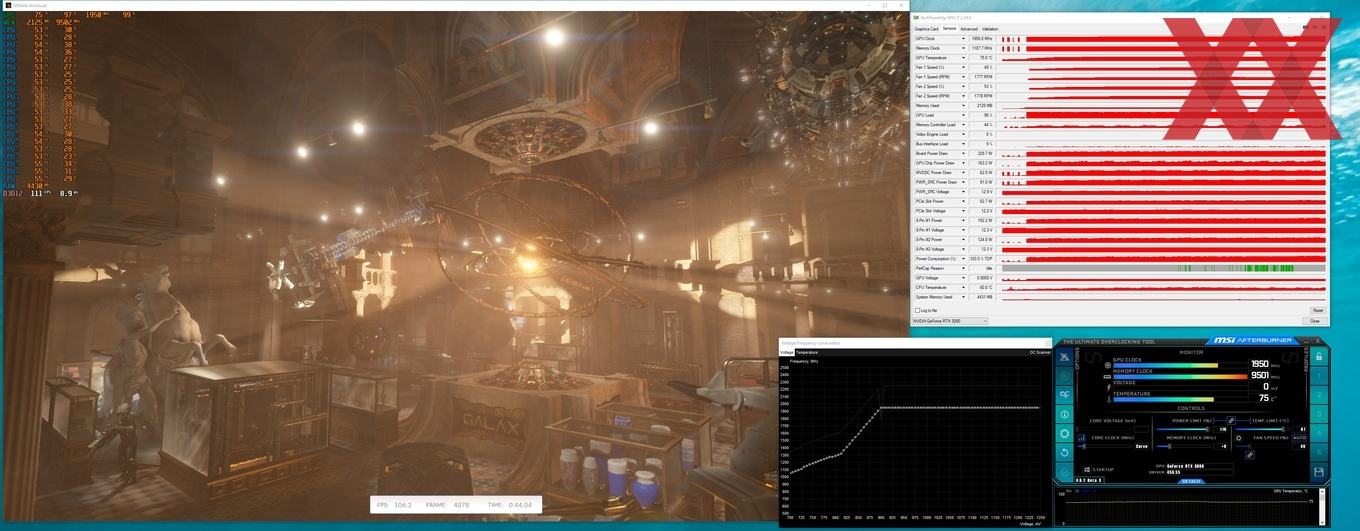
Task: Click the Curve button under Core Clock
Action: pyautogui.click(x=1141, y=446)
